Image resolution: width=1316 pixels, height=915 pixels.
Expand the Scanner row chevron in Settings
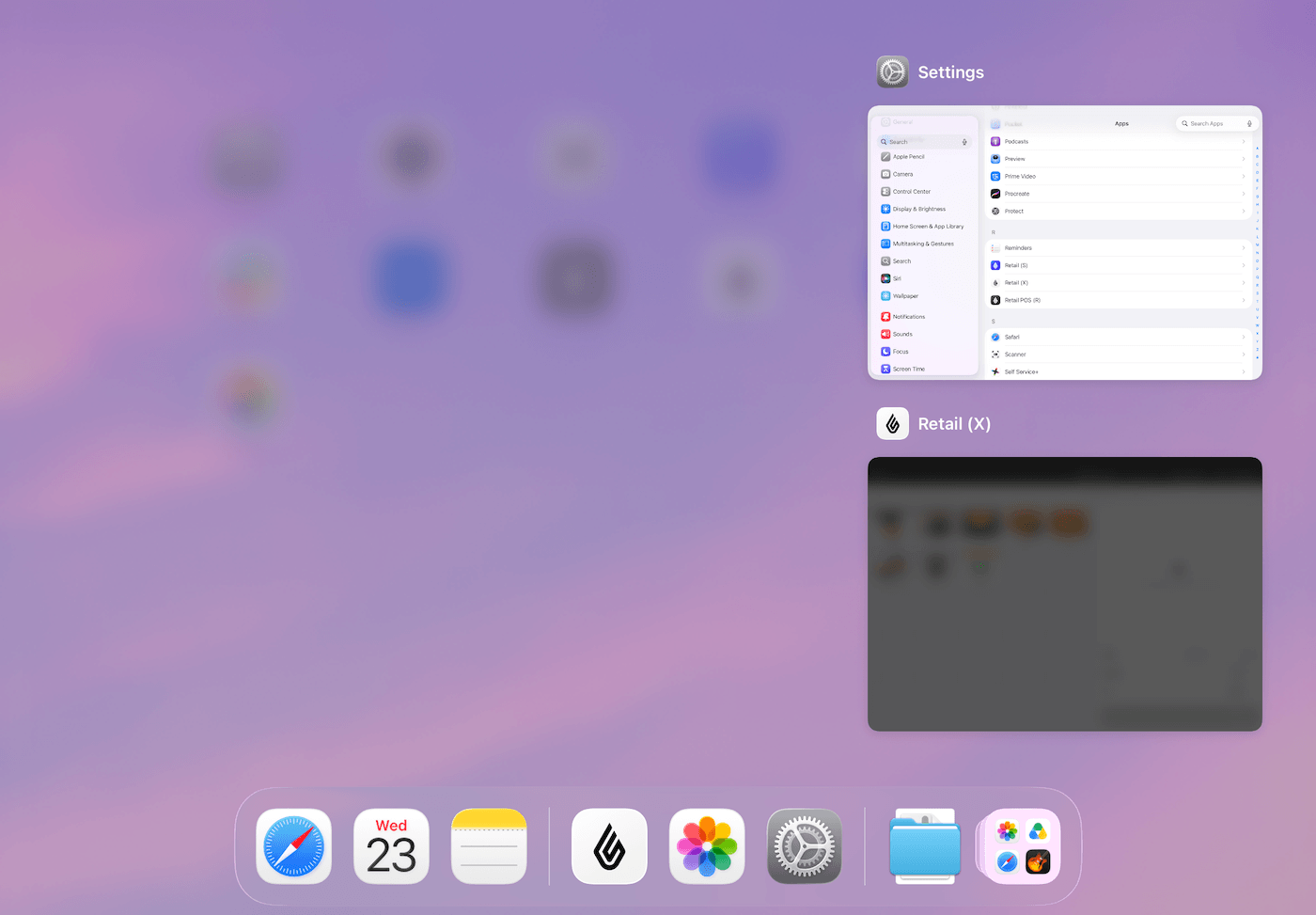click(x=1244, y=355)
